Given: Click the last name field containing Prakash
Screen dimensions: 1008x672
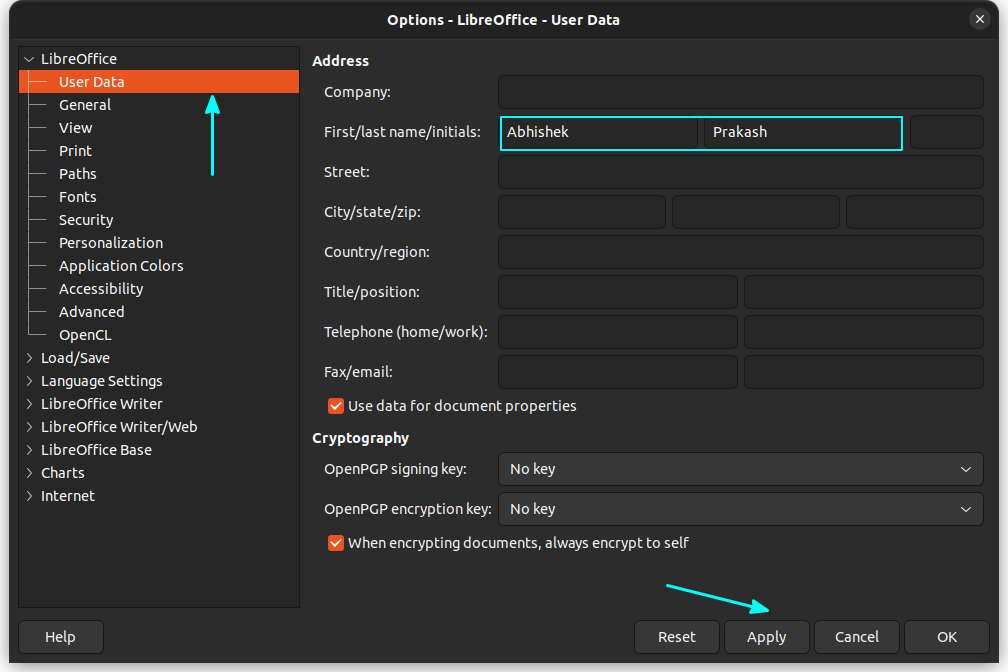Looking at the screenshot, I should tap(803, 132).
